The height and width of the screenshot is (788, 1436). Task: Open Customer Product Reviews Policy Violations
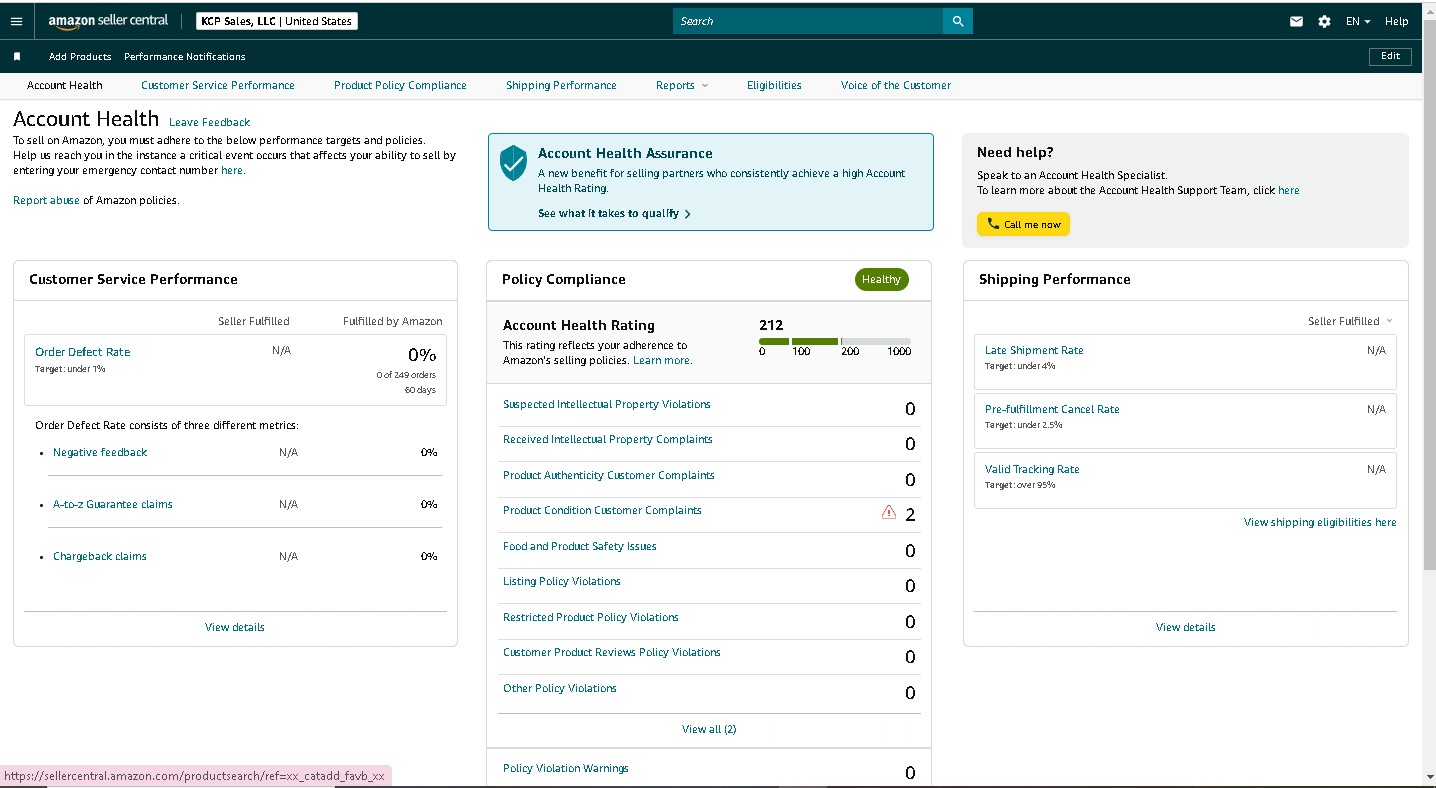coord(612,652)
